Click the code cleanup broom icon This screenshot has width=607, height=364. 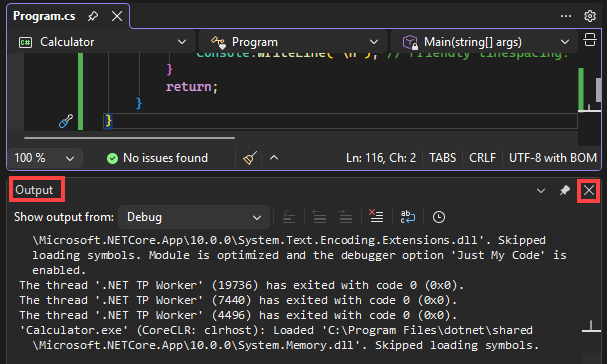(250, 158)
